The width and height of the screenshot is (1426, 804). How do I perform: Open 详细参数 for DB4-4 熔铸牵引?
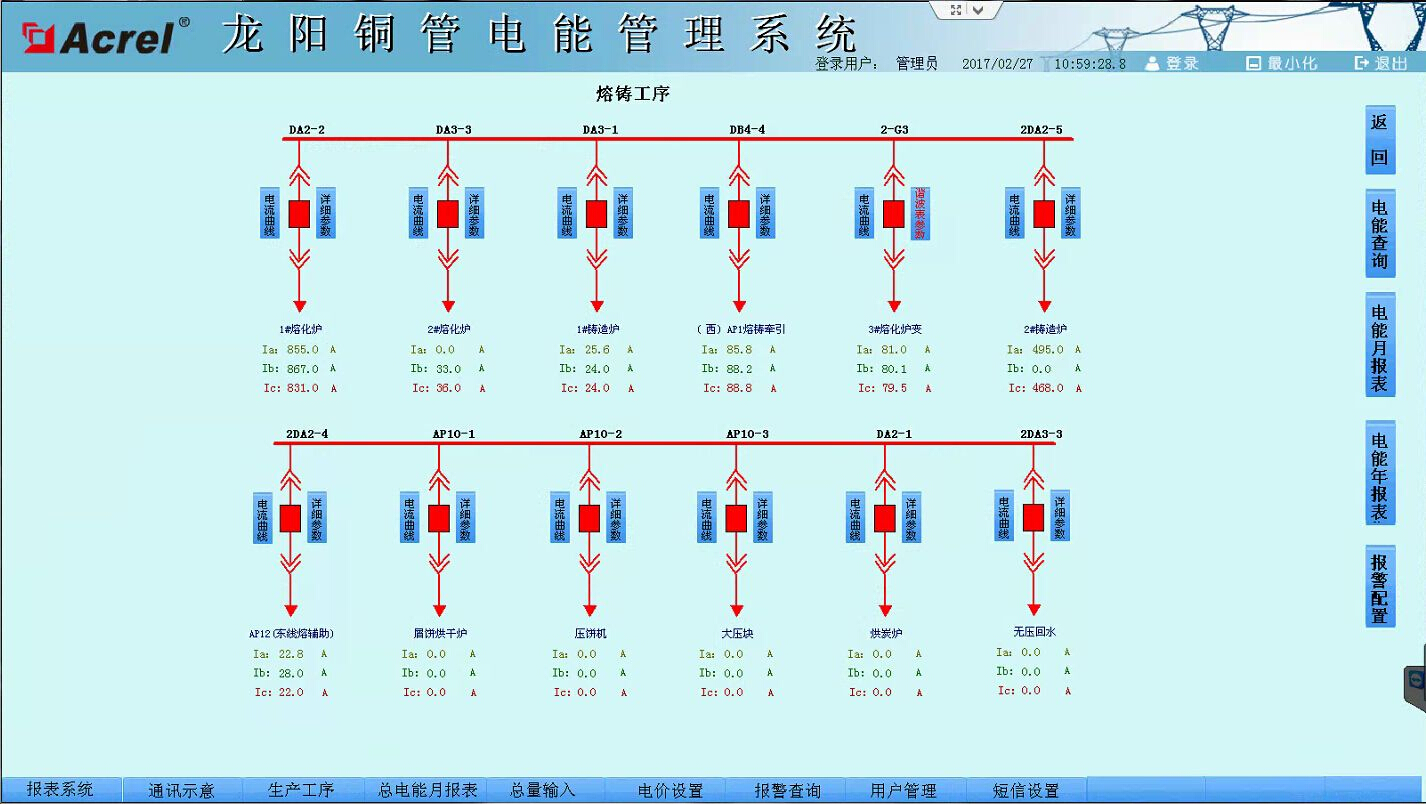point(765,213)
